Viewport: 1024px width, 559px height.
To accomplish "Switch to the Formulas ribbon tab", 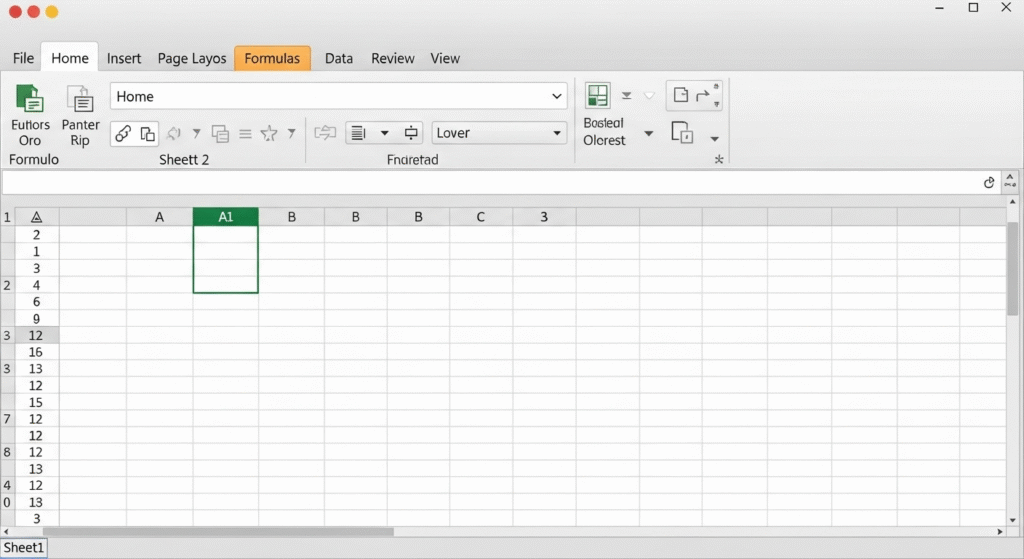I will point(272,58).
